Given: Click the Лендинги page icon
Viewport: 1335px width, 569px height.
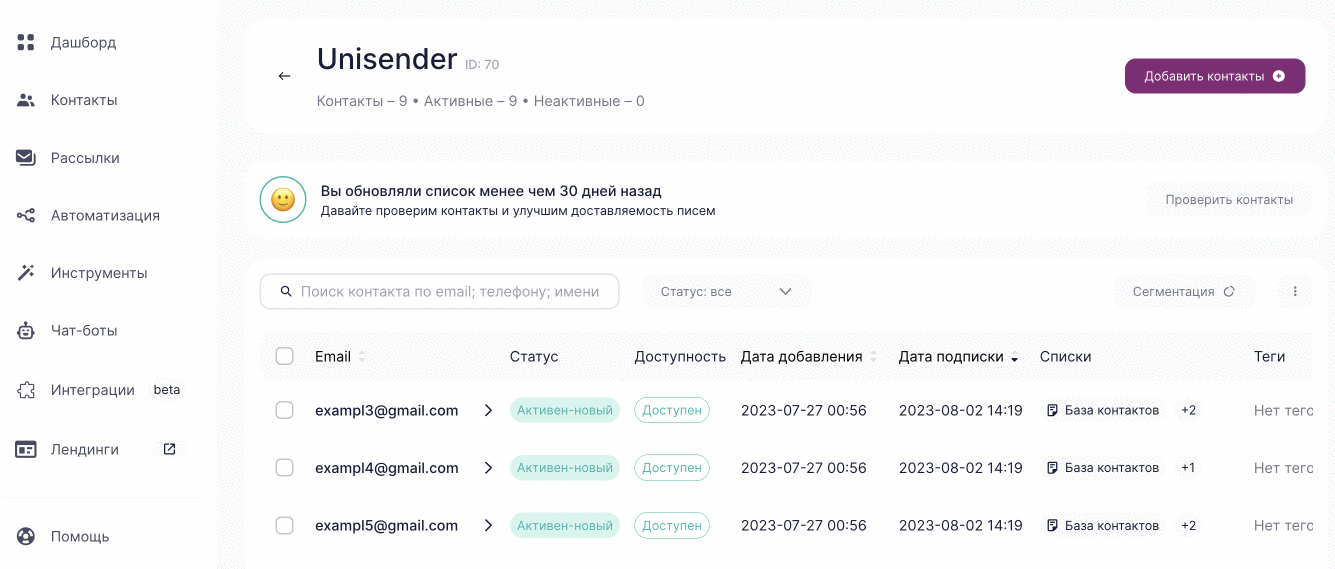Looking at the screenshot, I should (26, 449).
